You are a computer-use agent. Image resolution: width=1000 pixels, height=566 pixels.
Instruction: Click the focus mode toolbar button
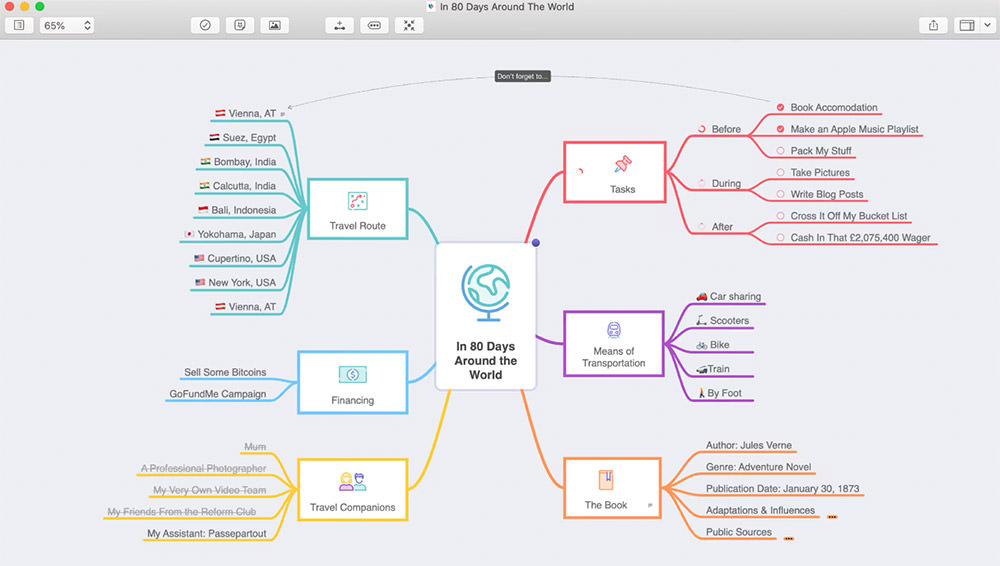point(409,26)
